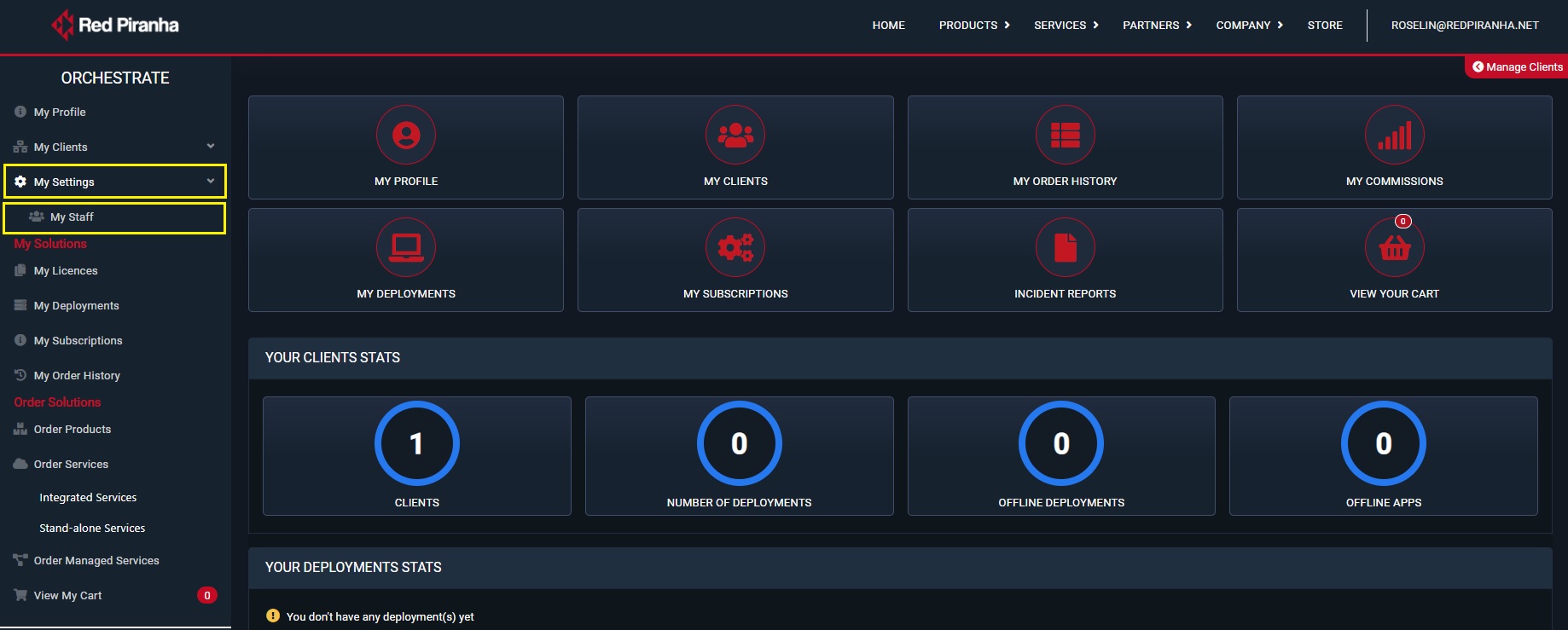Click the sidebar My Deployments server icon

(x=20, y=305)
